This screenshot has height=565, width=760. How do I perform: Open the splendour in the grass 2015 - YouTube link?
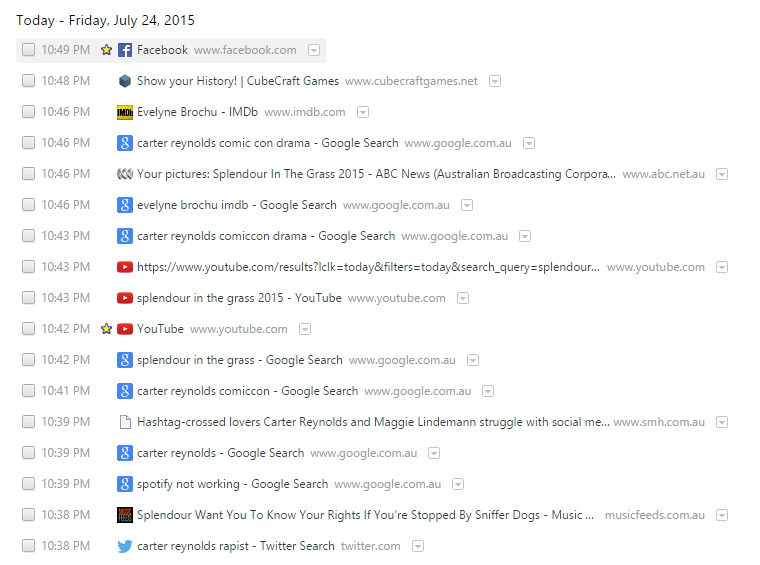[x=239, y=298]
